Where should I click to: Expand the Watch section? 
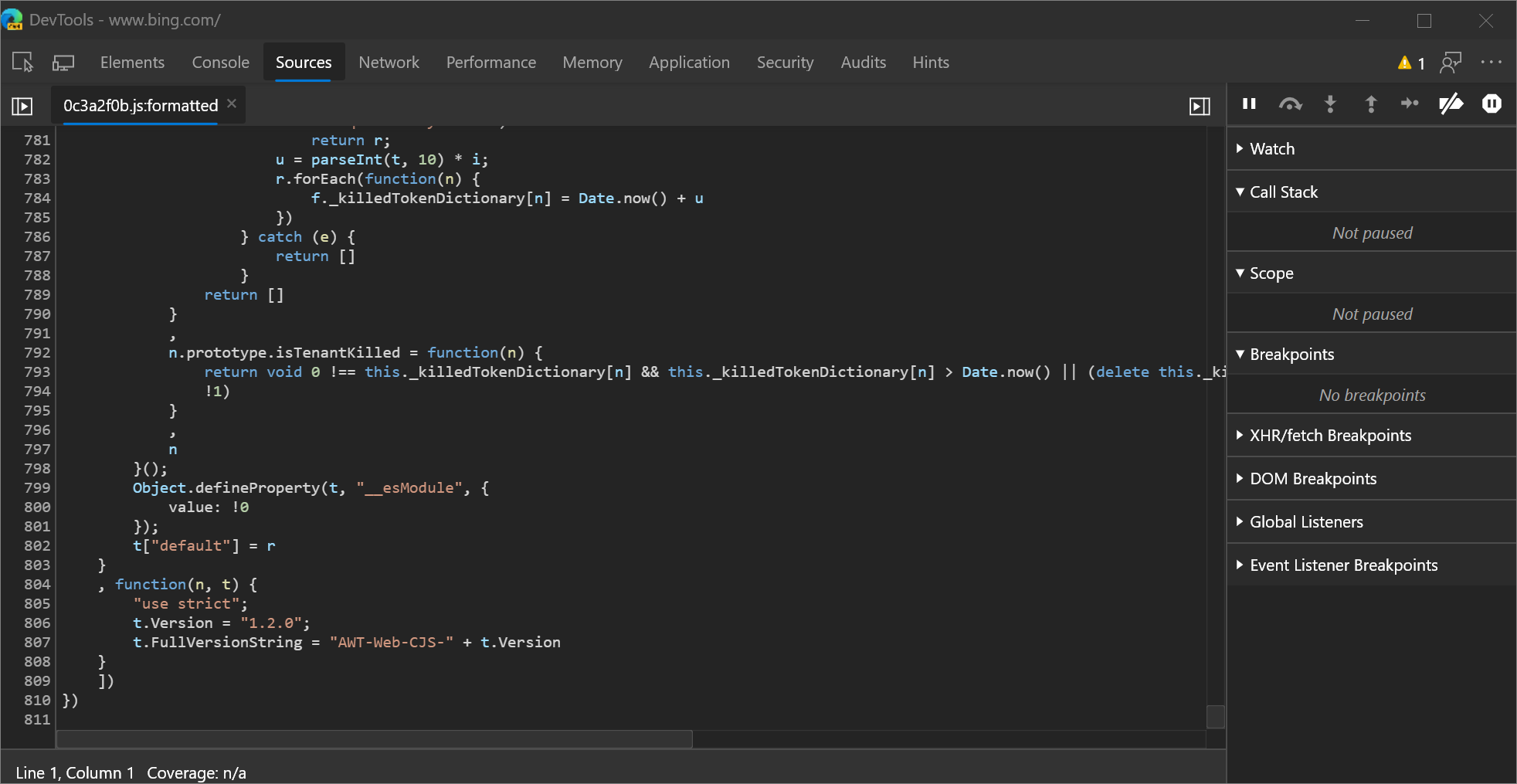tap(1271, 149)
